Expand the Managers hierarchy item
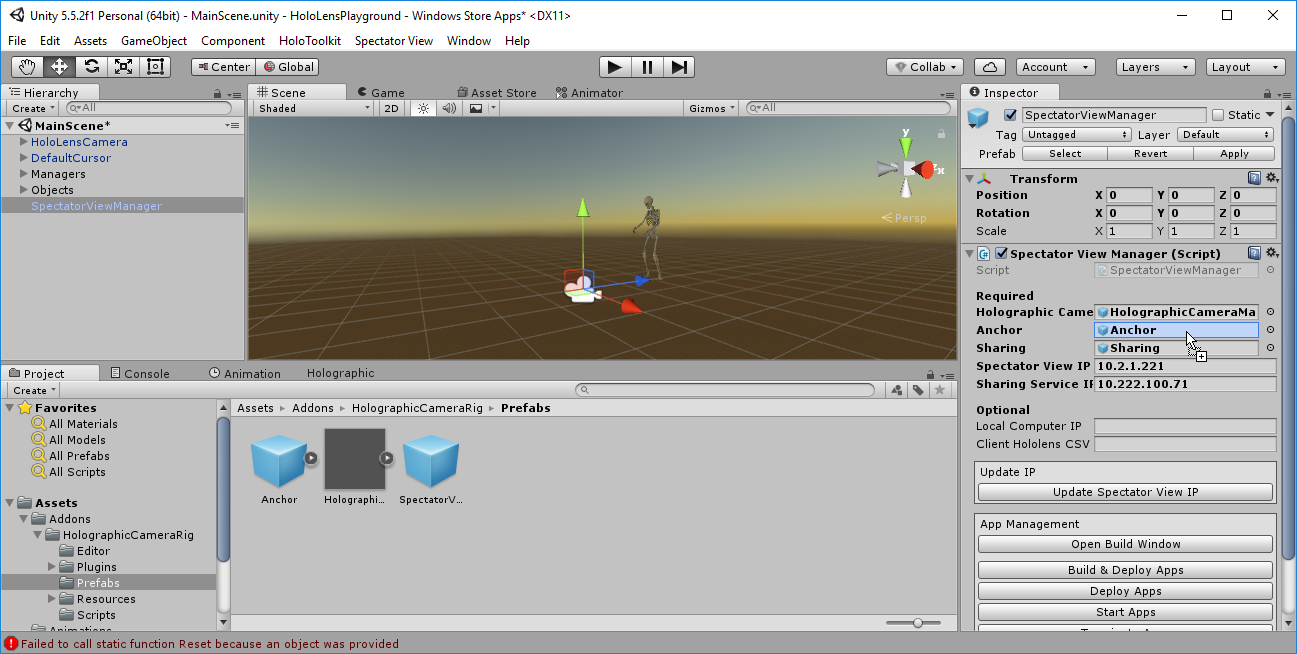1297x654 pixels. point(23,174)
